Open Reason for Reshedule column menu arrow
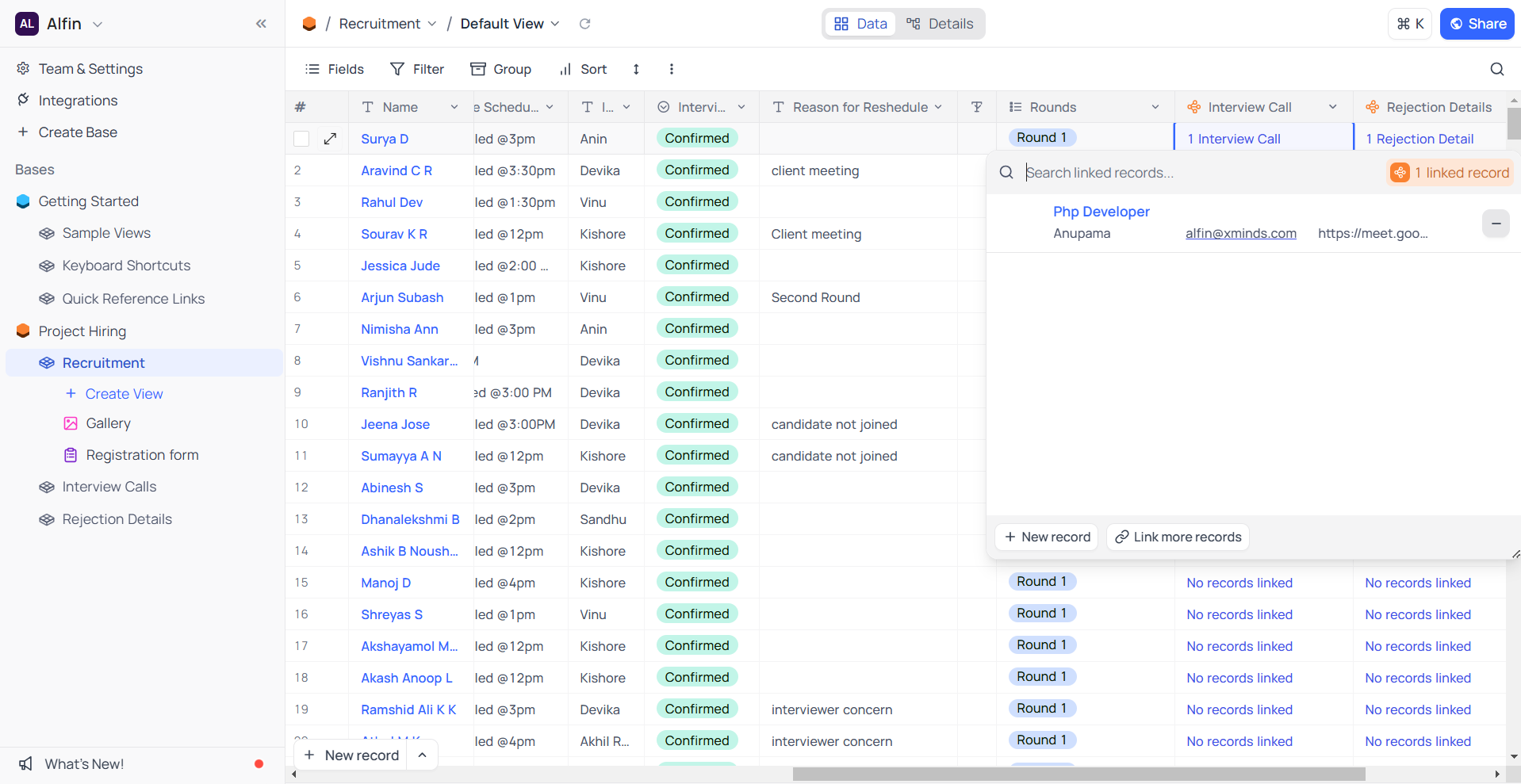The image size is (1521, 784). (x=938, y=107)
